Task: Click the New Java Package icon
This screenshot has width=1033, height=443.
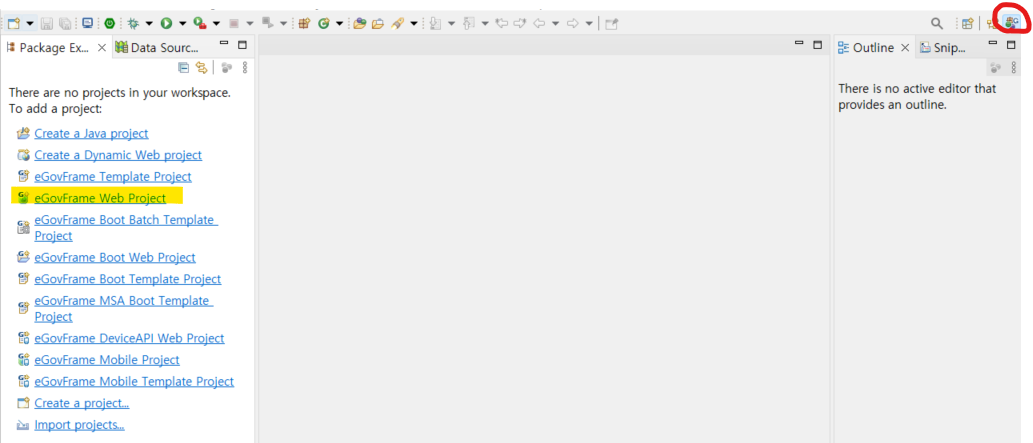Action: 304,23
